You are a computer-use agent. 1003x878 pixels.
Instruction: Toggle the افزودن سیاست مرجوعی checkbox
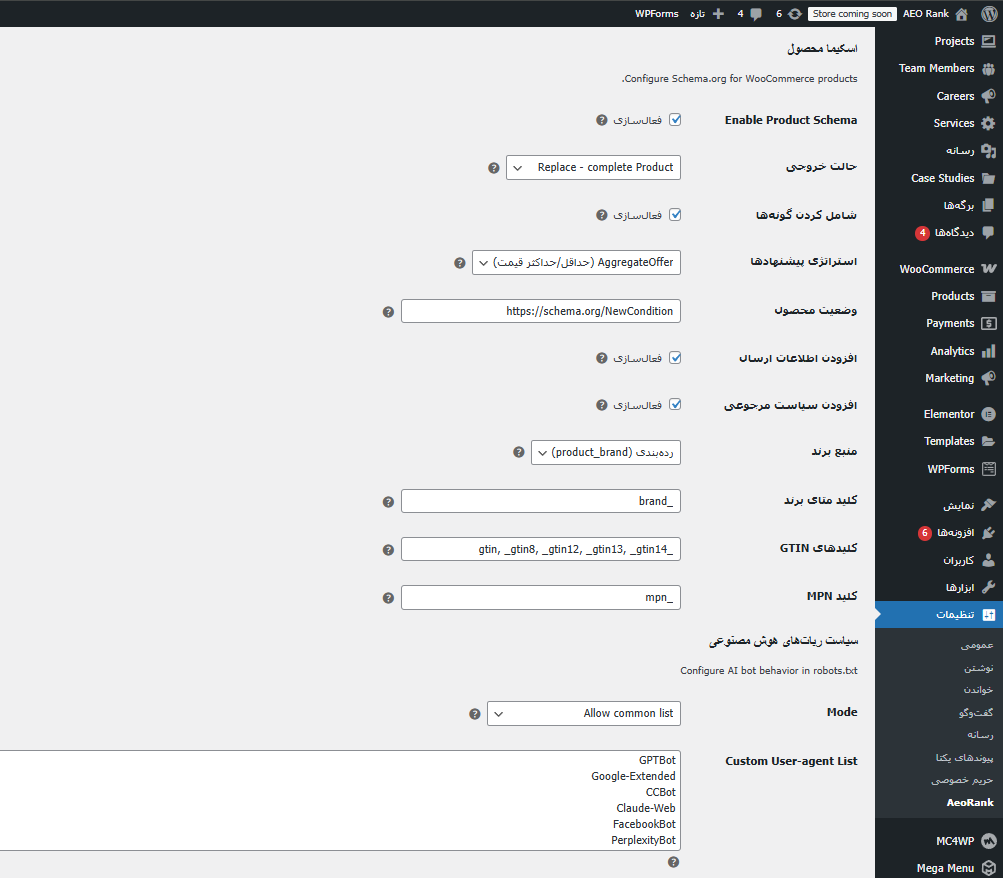click(675, 405)
